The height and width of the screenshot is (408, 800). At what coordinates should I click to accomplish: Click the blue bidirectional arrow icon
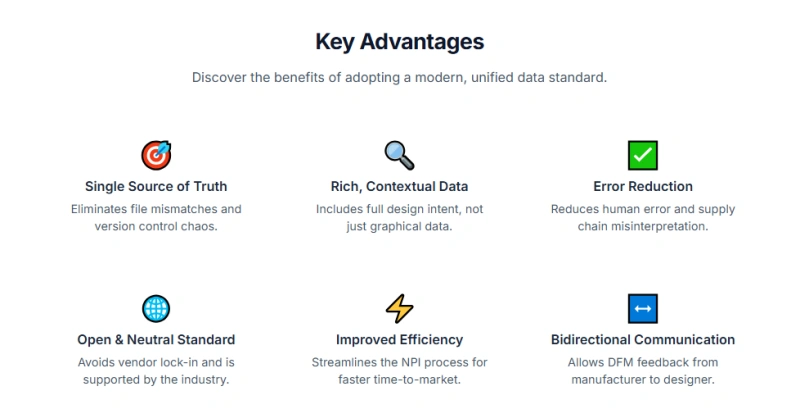click(642, 308)
